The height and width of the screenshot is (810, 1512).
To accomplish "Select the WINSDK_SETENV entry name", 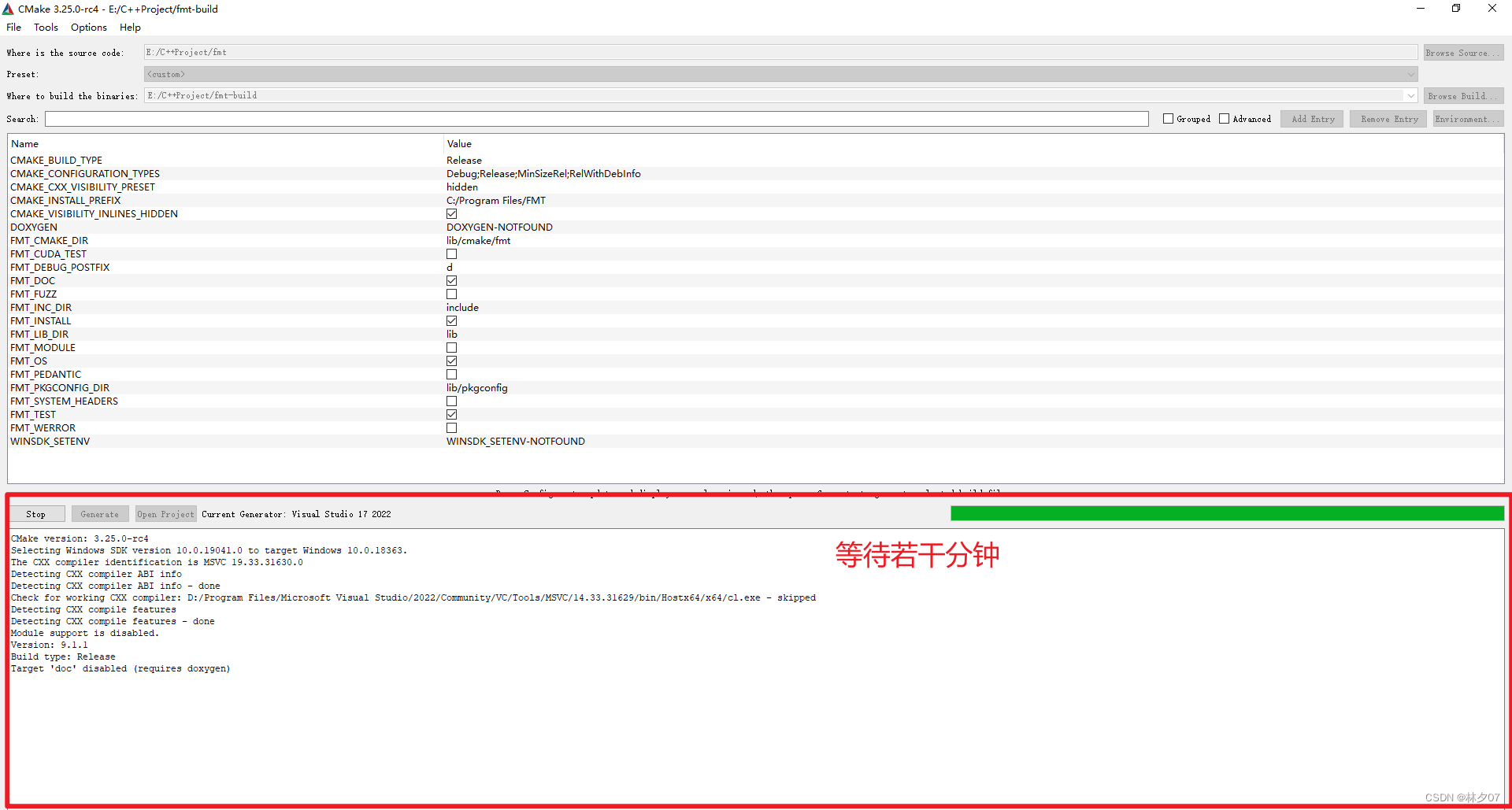I will coord(50,442).
